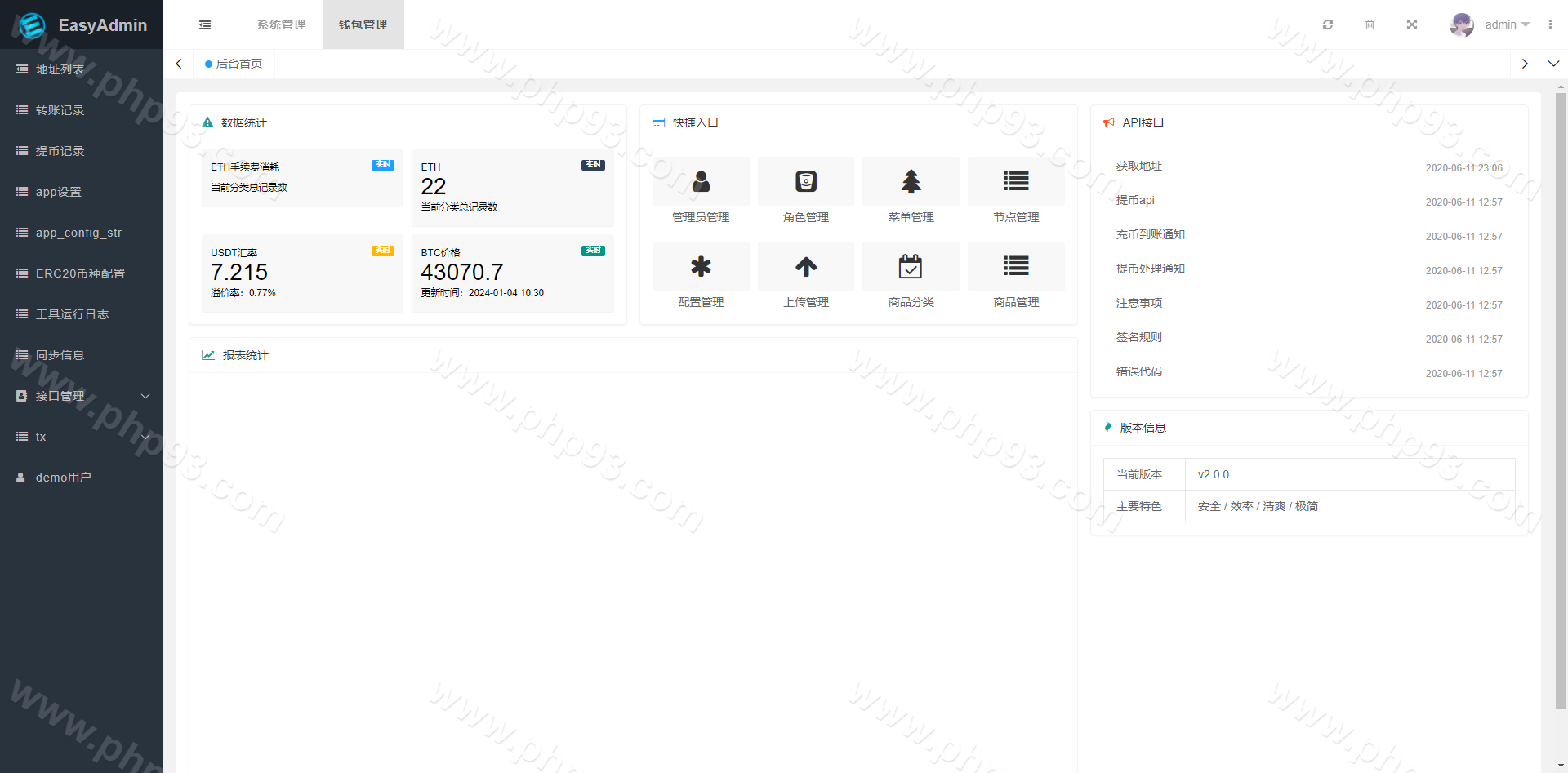Open the 后台首页 tab
1568x773 pixels.
tap(234, 64)
